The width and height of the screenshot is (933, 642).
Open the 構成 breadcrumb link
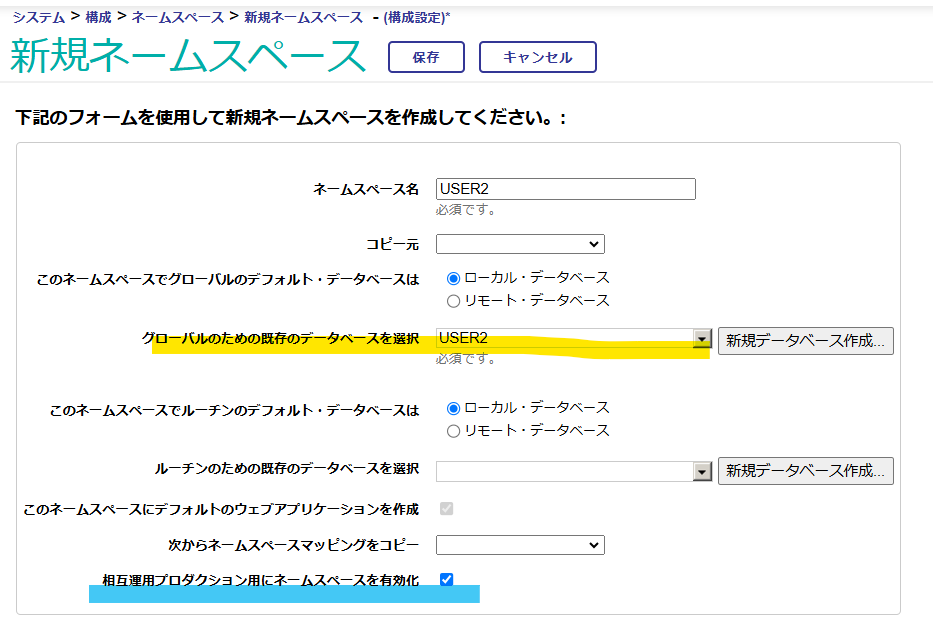pyautogui.click(x=98, y=17)
